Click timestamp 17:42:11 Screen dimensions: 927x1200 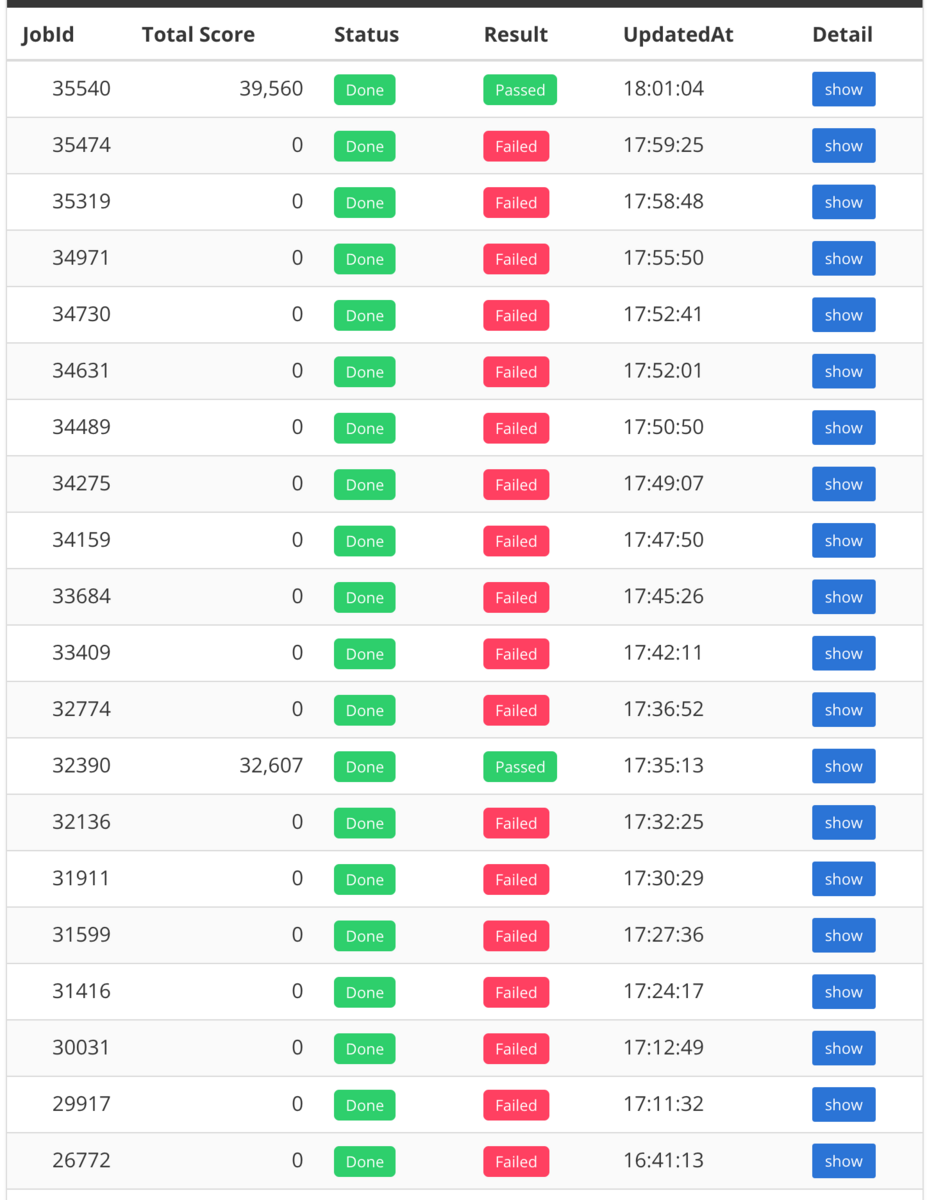pos(663,653)
